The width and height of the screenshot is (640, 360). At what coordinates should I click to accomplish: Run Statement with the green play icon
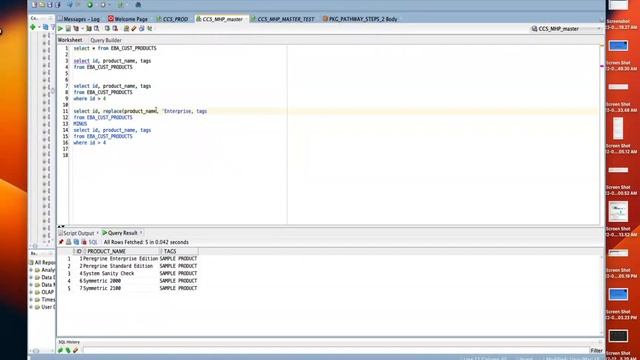pyautogui.click(x=60, y=29)
